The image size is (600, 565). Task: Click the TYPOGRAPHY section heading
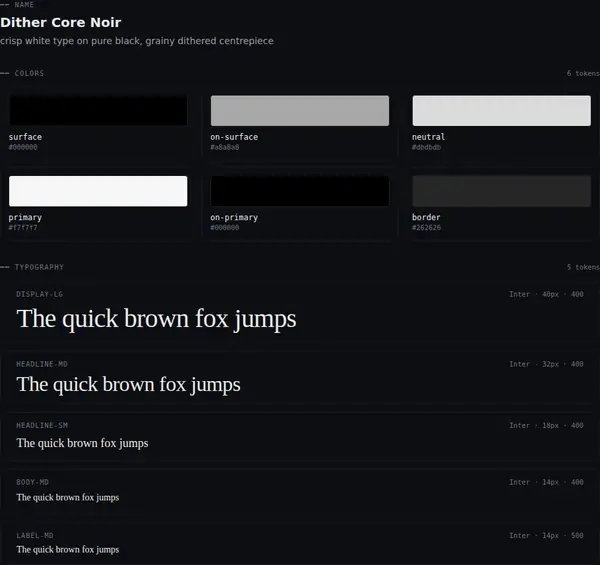(x=39, y=267)
